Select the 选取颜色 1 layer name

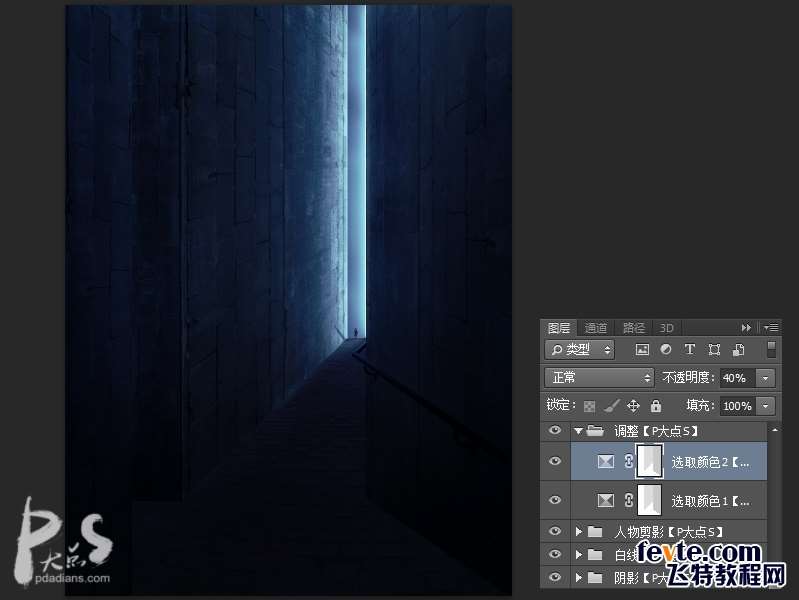point(710,501)
